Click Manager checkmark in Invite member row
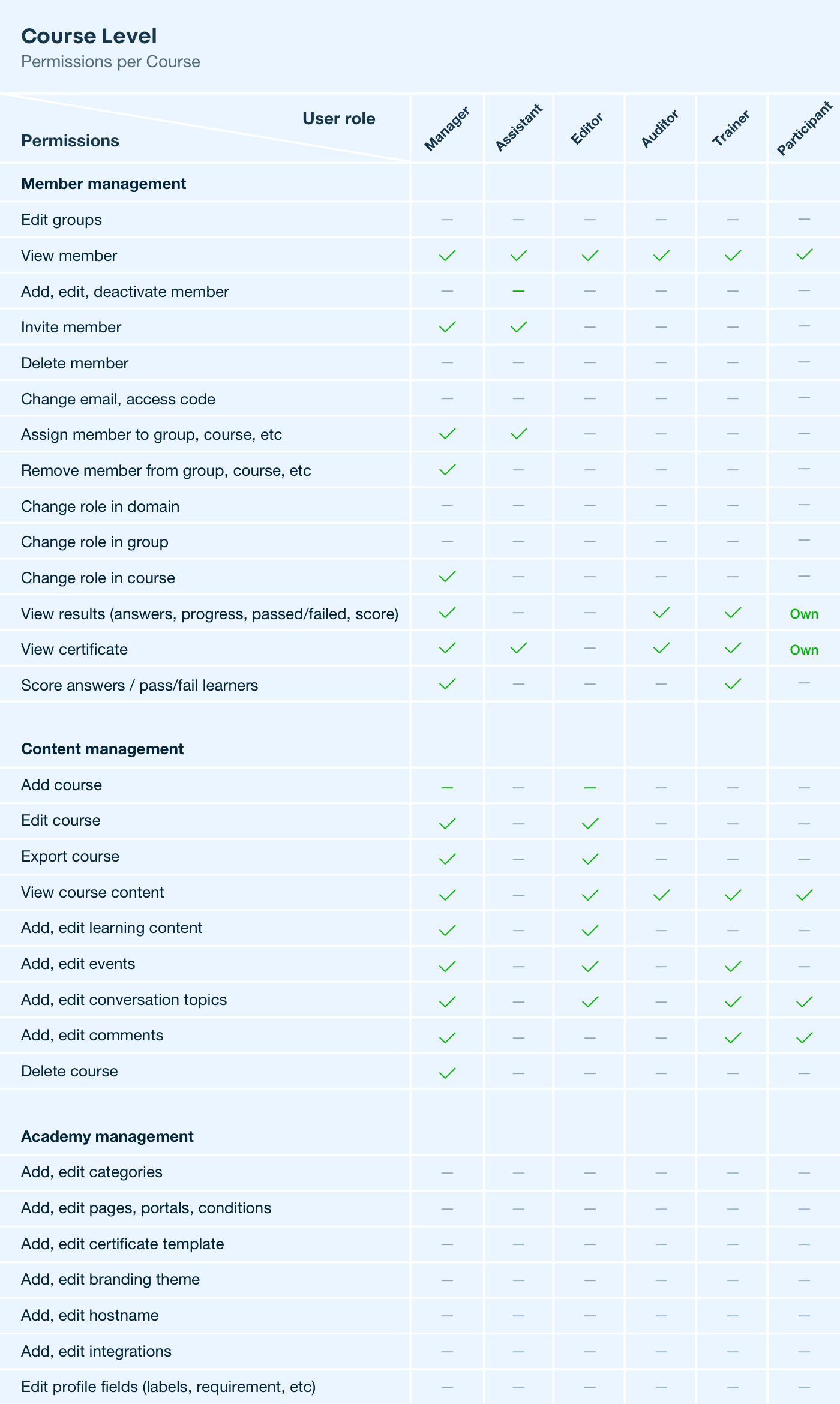The height and width of the screenshot is (1404, 840). tap(447, 327)
